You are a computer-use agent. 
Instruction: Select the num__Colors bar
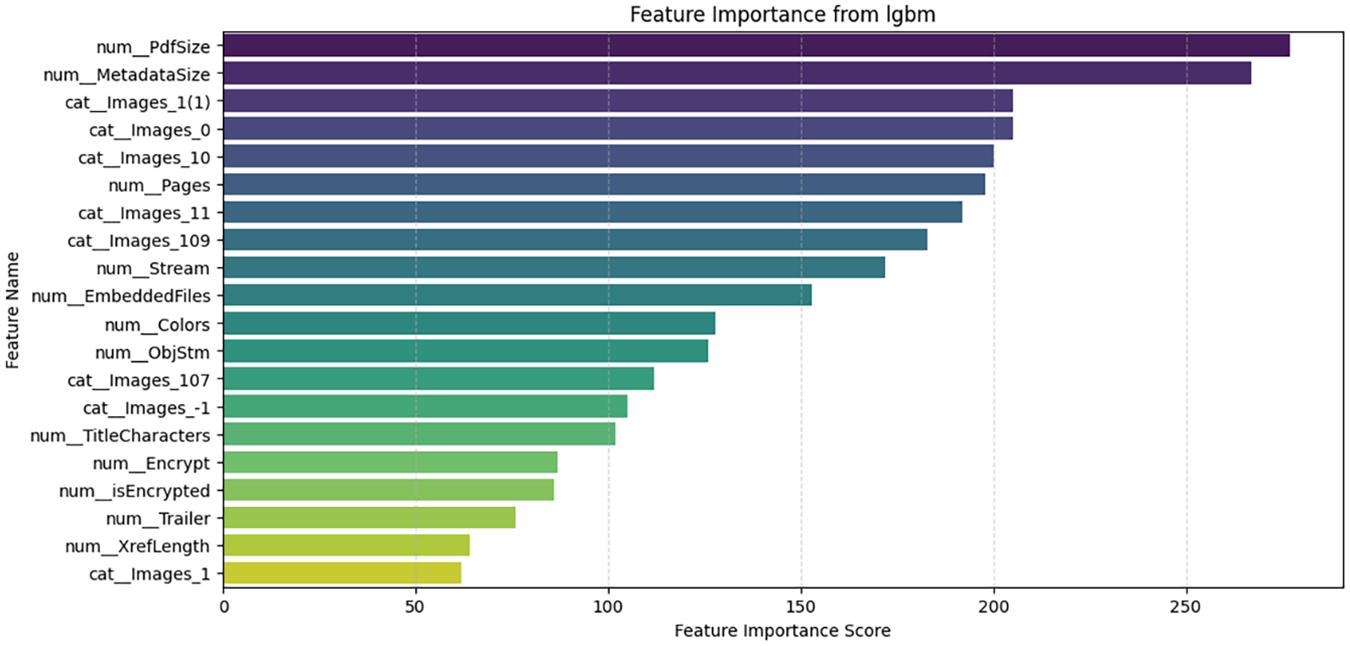tap(469, 323)
